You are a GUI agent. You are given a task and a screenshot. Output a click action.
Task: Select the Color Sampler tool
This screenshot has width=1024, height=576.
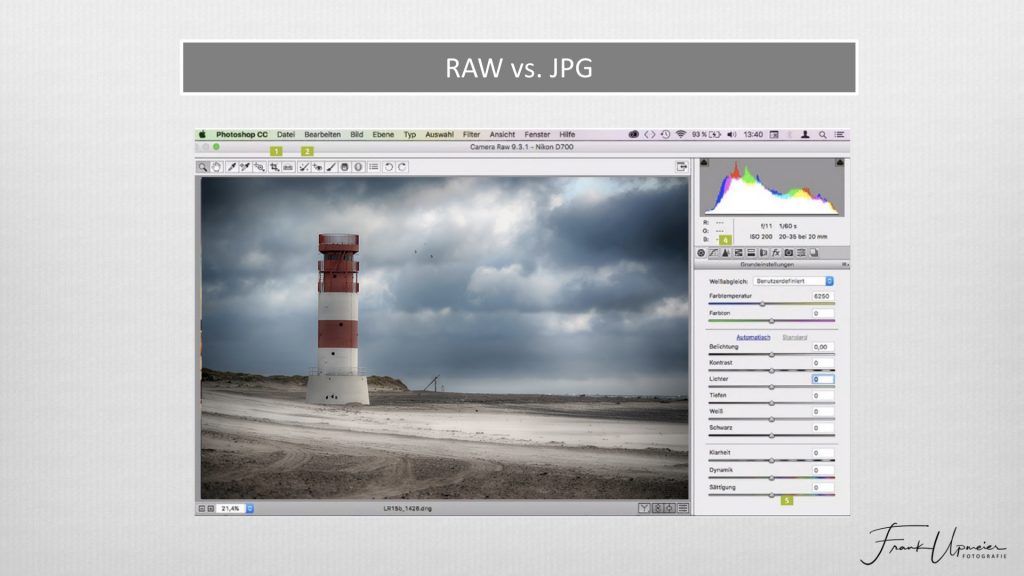pos(245,167)
